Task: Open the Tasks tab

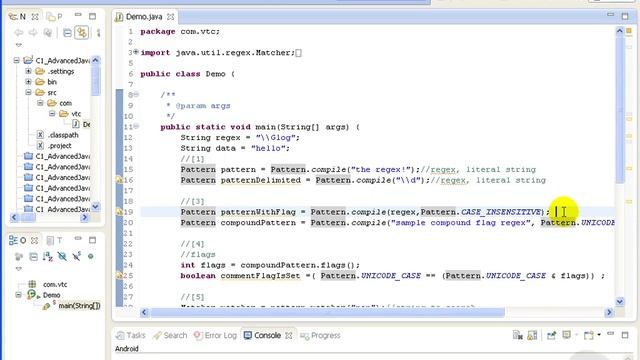Action: click(131, 336)
